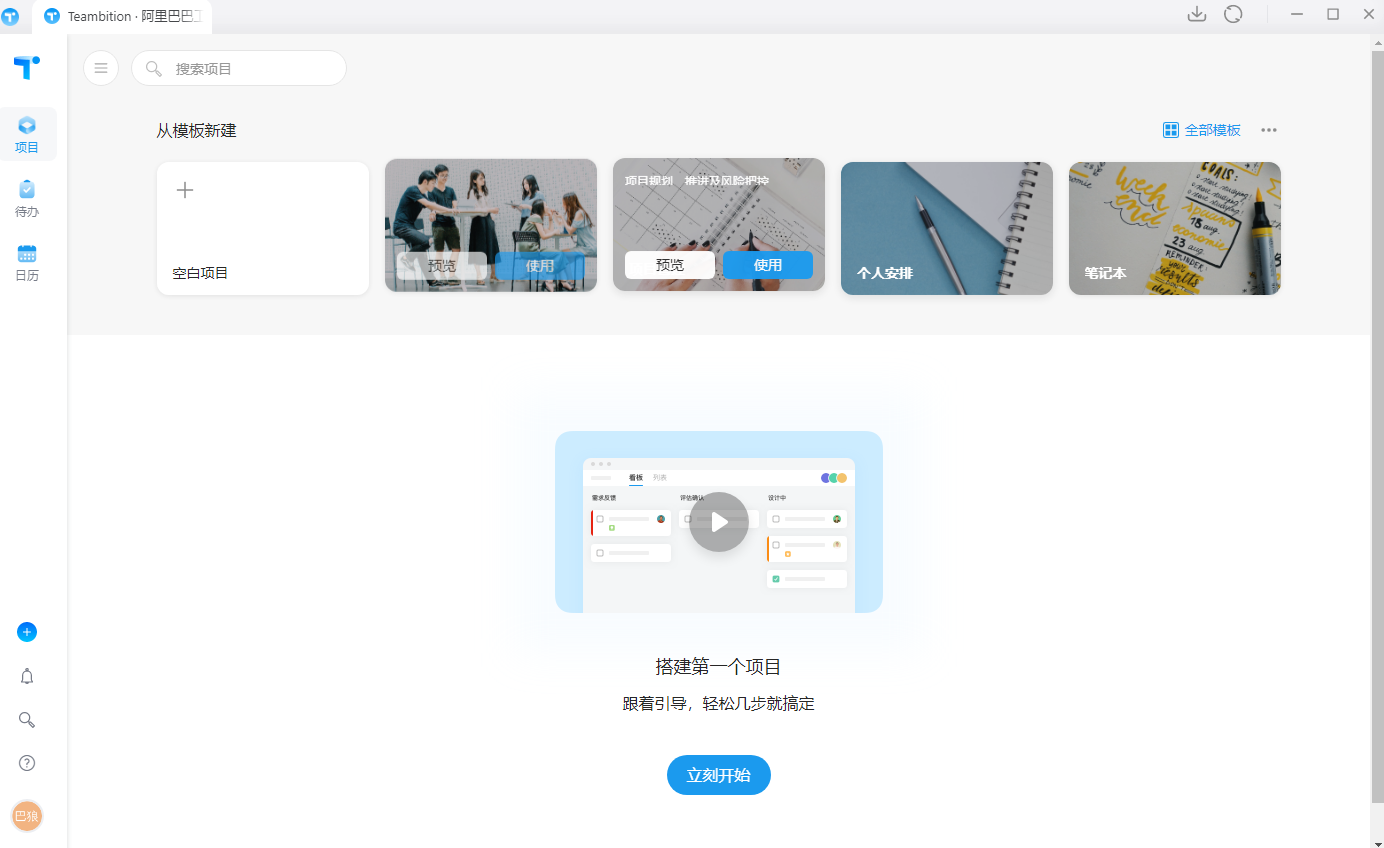1384x848 pixels.
Task: Click the 搭建第一个项目 title text
Action: (x=719, y=667)
